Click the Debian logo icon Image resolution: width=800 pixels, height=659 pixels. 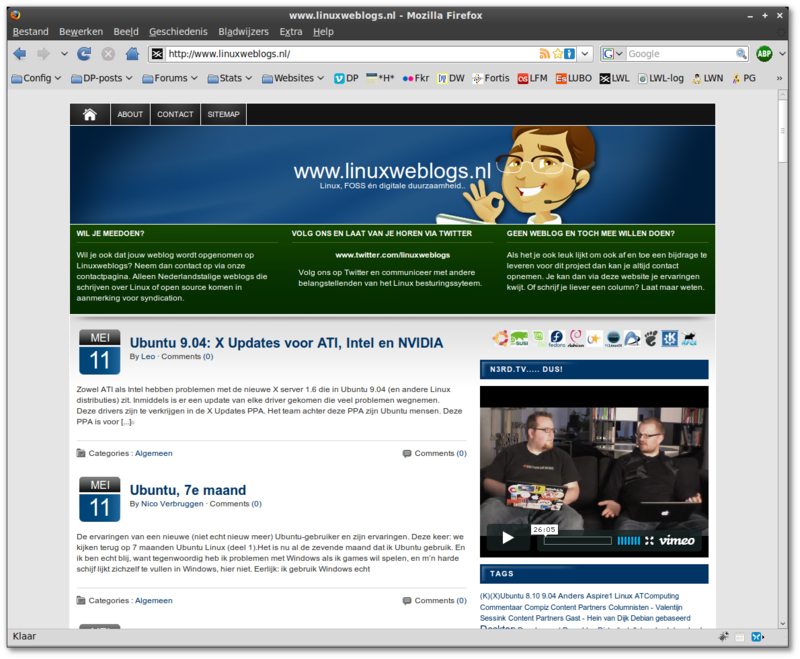pyautogui.click(x=576, y=338)
